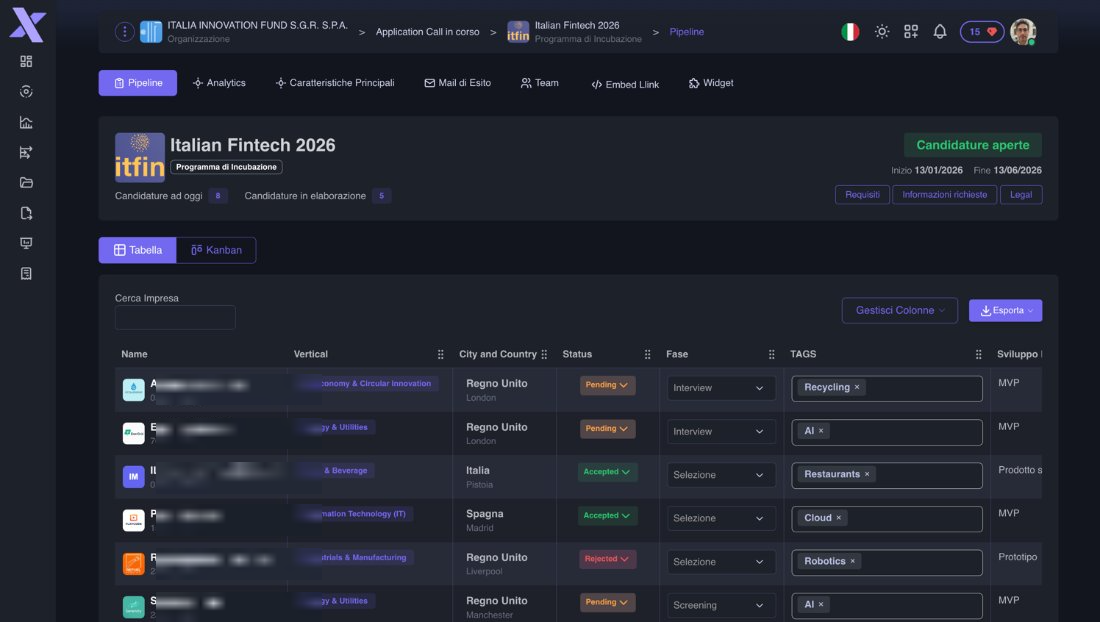
Task: Open the three-dot organization menu
Action: coord(124,32)
